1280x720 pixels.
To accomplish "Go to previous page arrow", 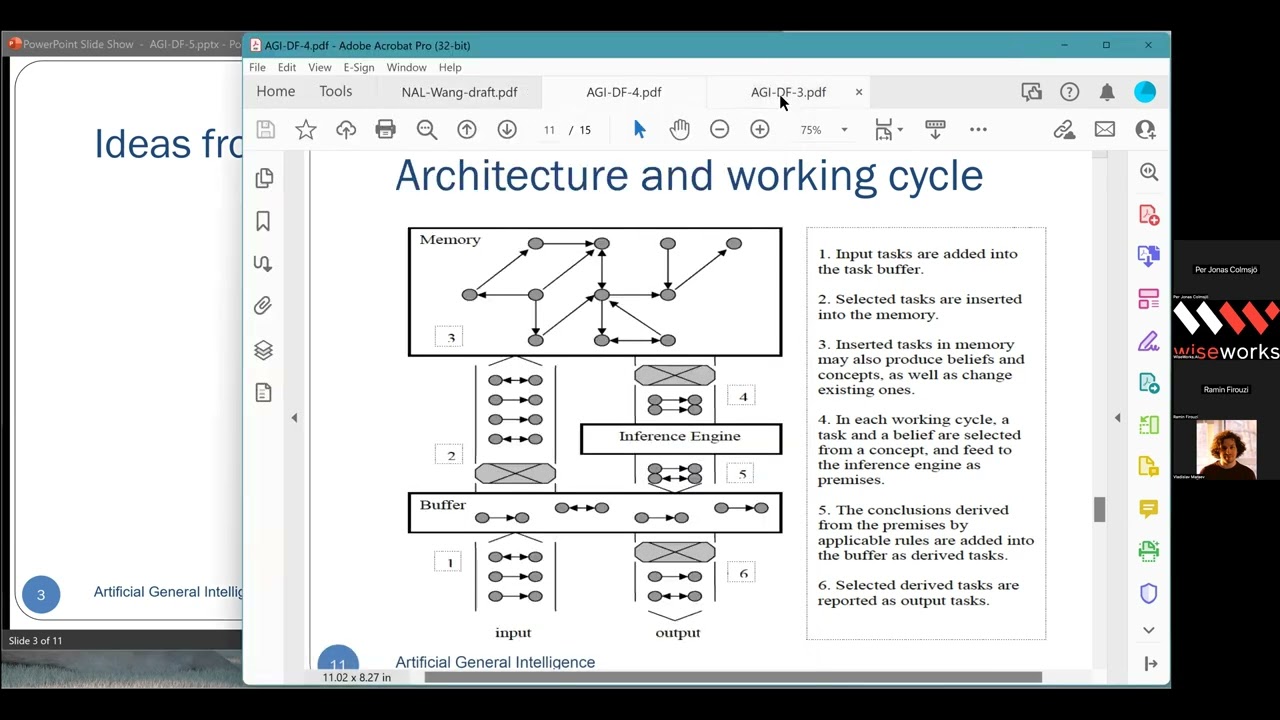I will 467,129.
